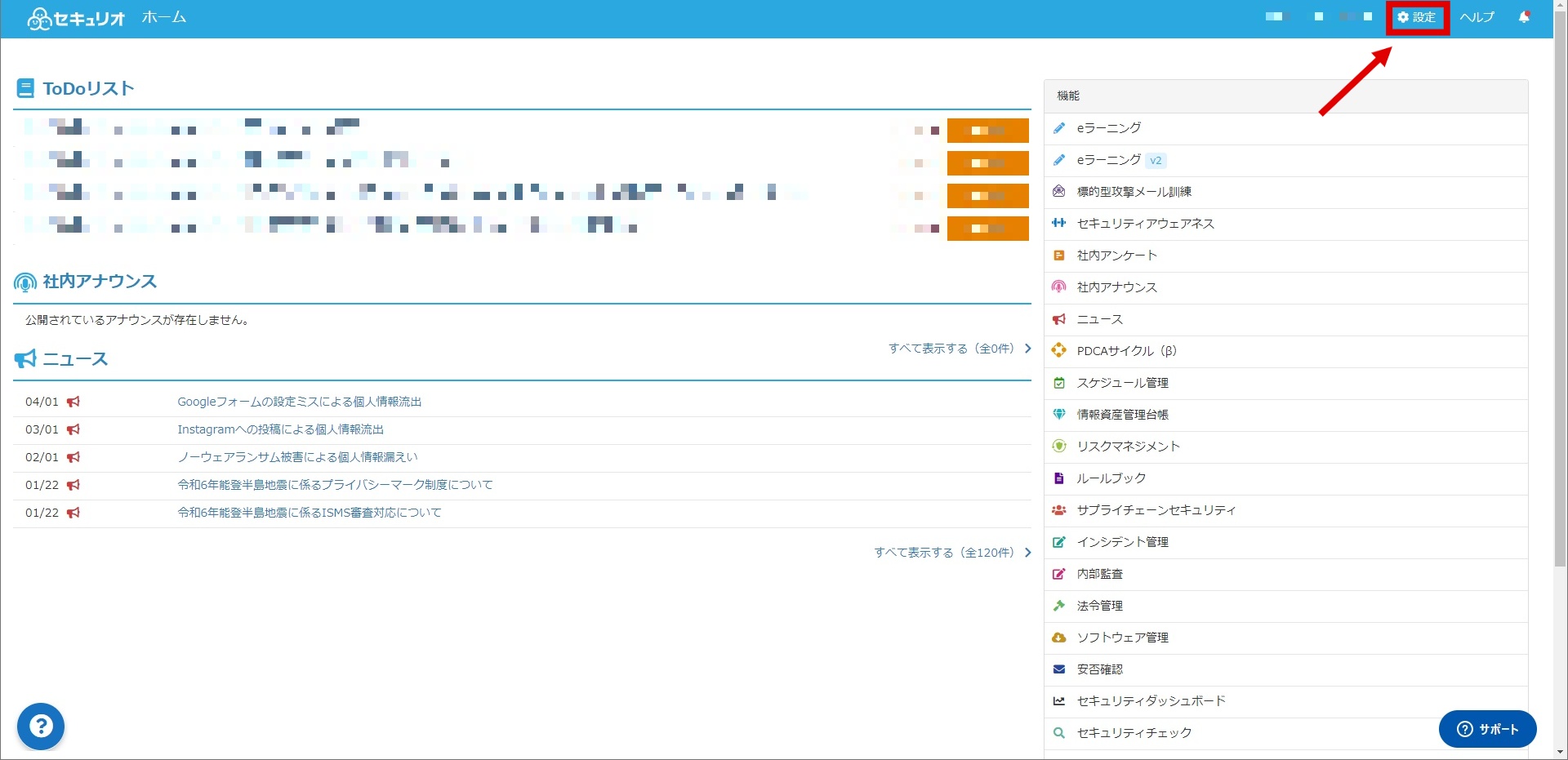The height and width of the screenshot is (760, 1568).
Task: Open the 設定 gear menu
Action: click(x=1417, y=17)
